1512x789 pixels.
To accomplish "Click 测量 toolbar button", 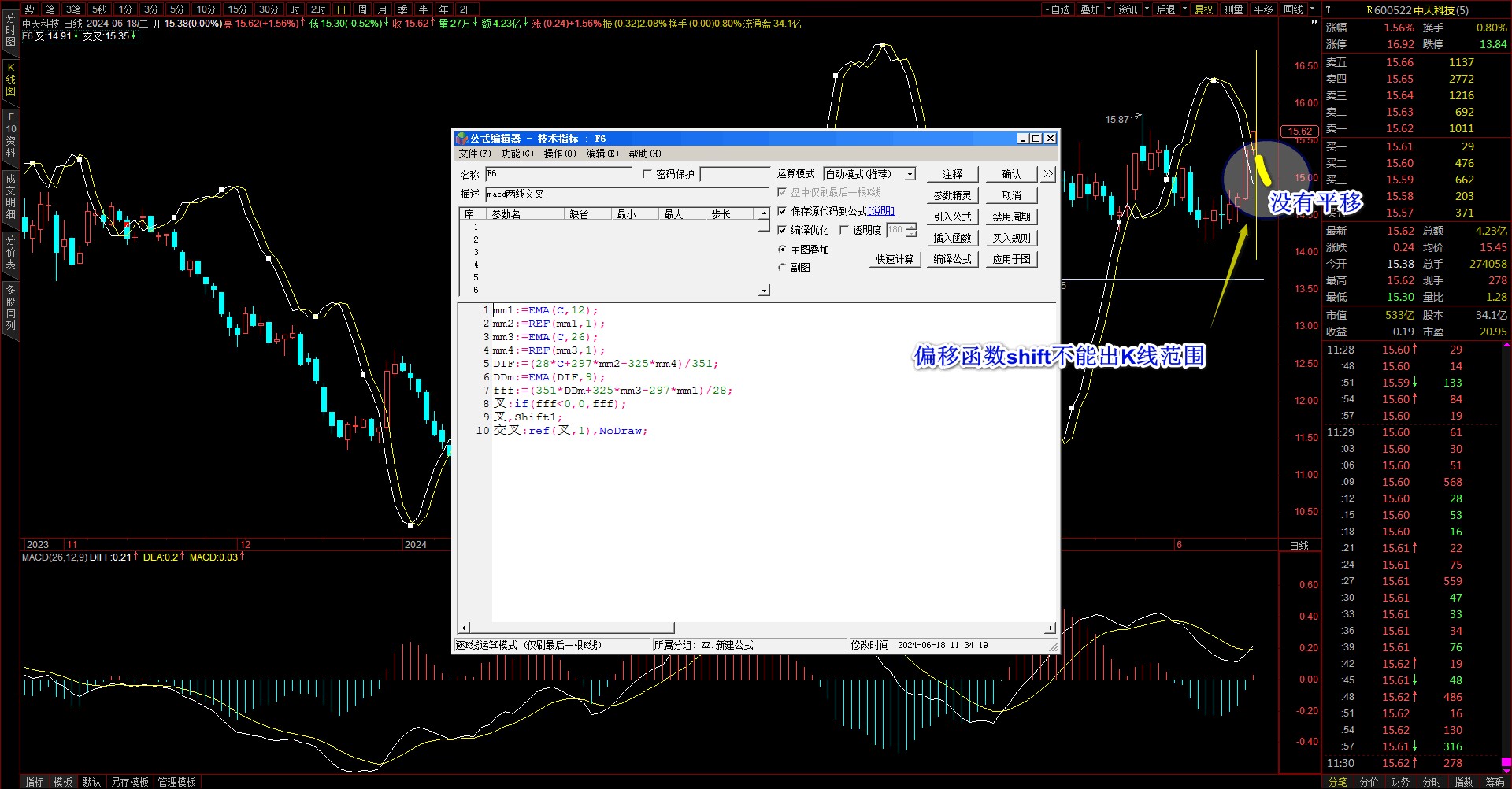I will (1234, 9).
